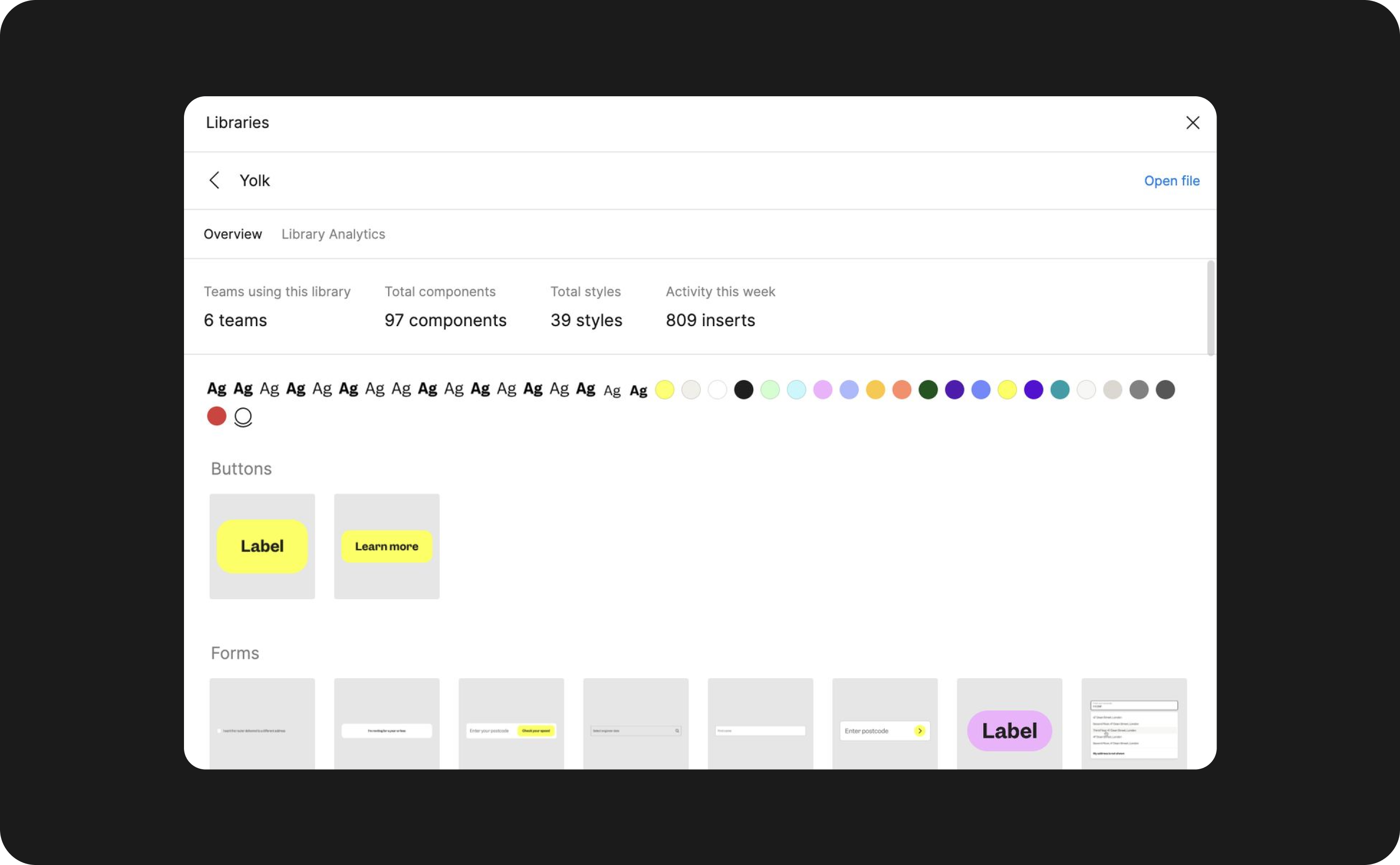Viewport: 1400px width, 865px height.
Task: Switch to the Library Analytics tab
Action: click(333, 234)
